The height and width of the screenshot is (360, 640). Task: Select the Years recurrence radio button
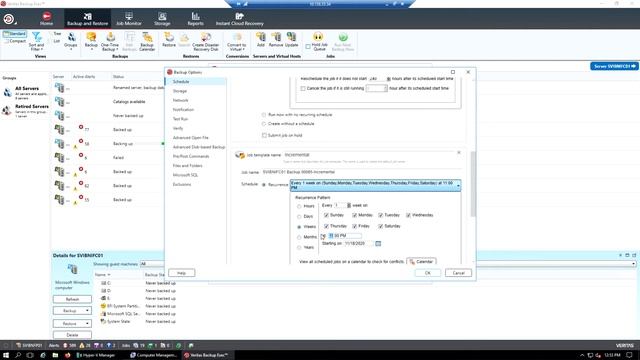click(x=299, y=247)
